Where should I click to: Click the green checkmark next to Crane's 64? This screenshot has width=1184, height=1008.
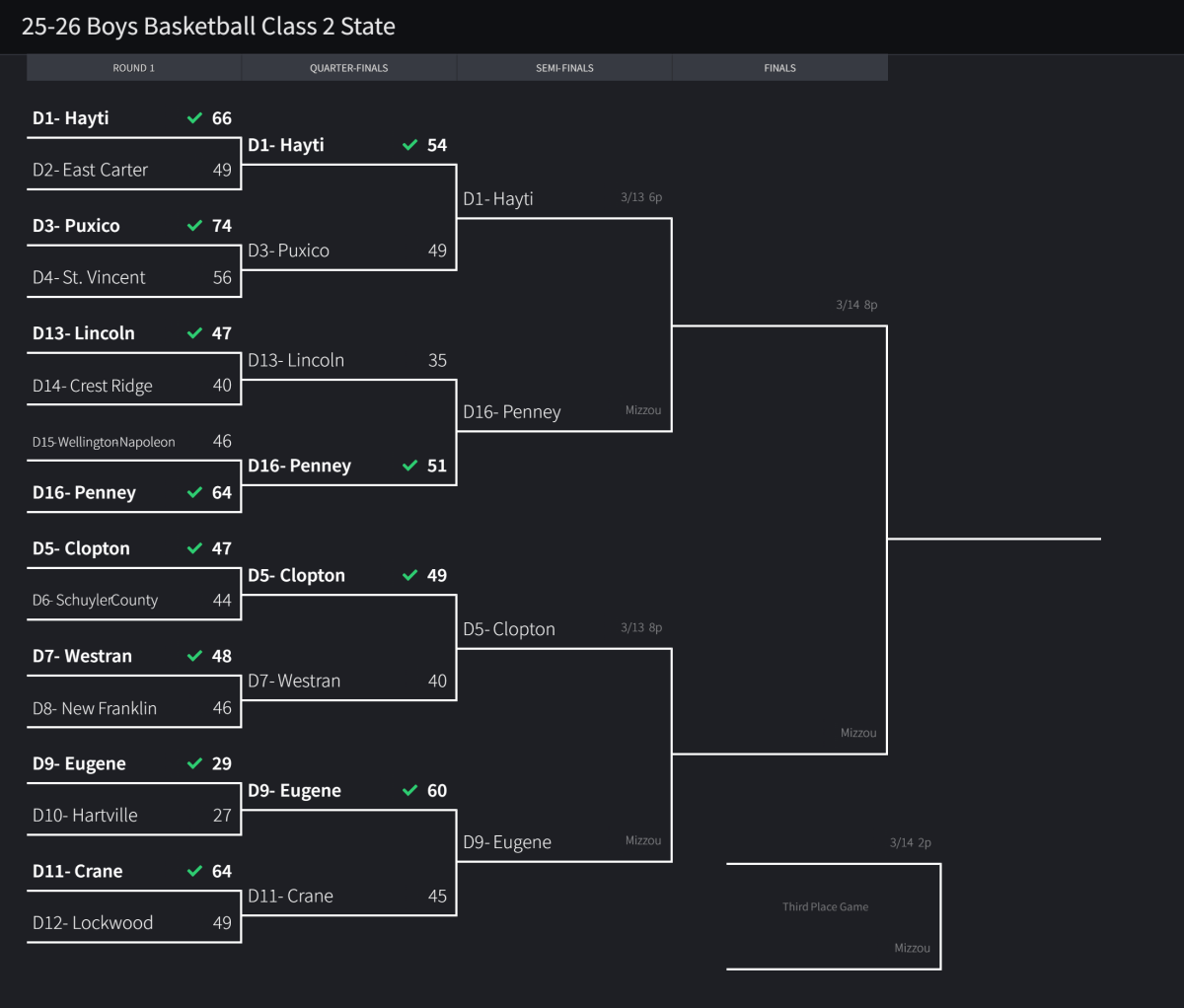click(x=194, y=872)
